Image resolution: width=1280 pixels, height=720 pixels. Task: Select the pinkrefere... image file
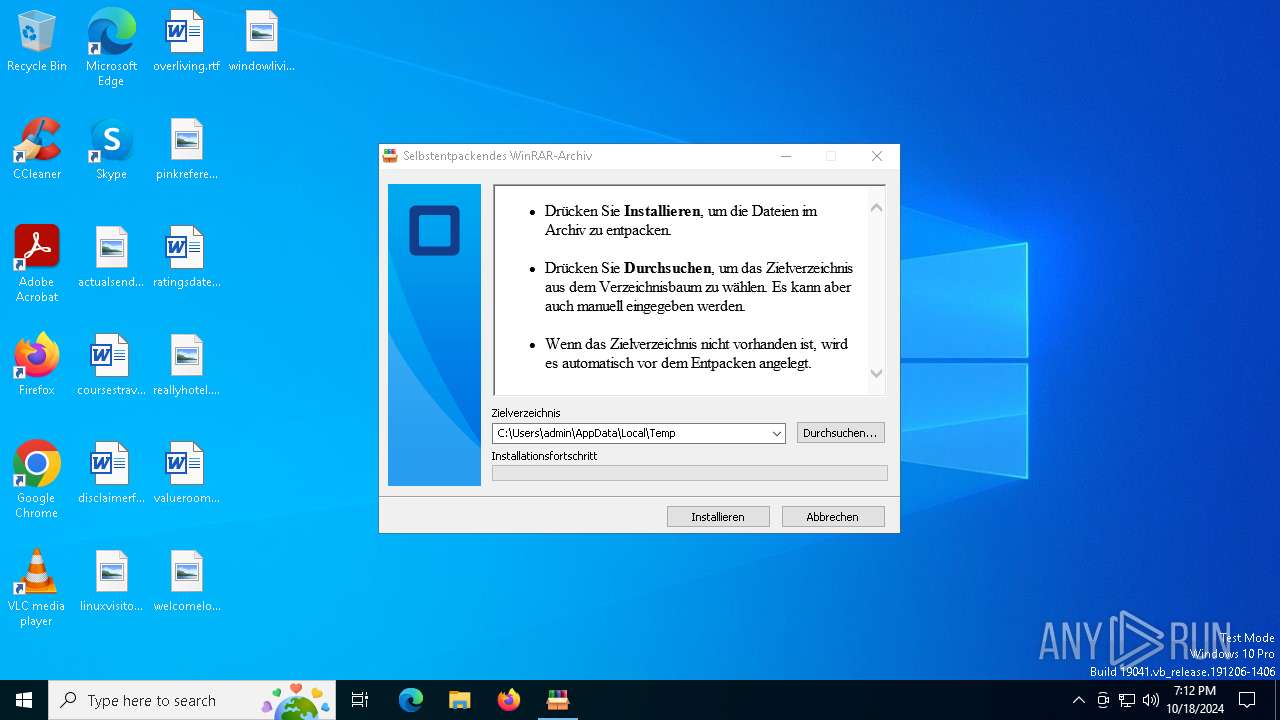click(x=186, y=150)
